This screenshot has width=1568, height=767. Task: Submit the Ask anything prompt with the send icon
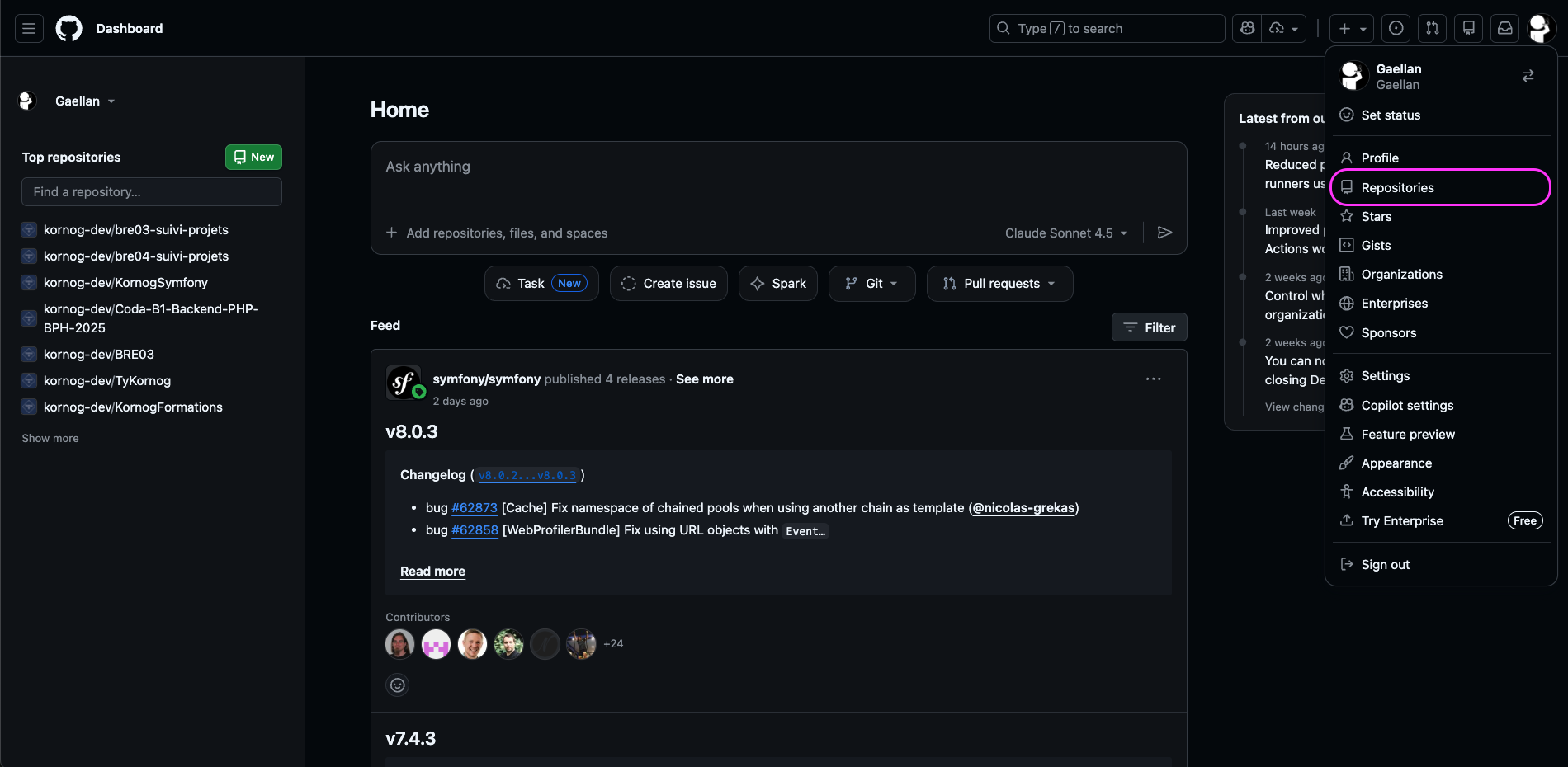click(1164, 233)
